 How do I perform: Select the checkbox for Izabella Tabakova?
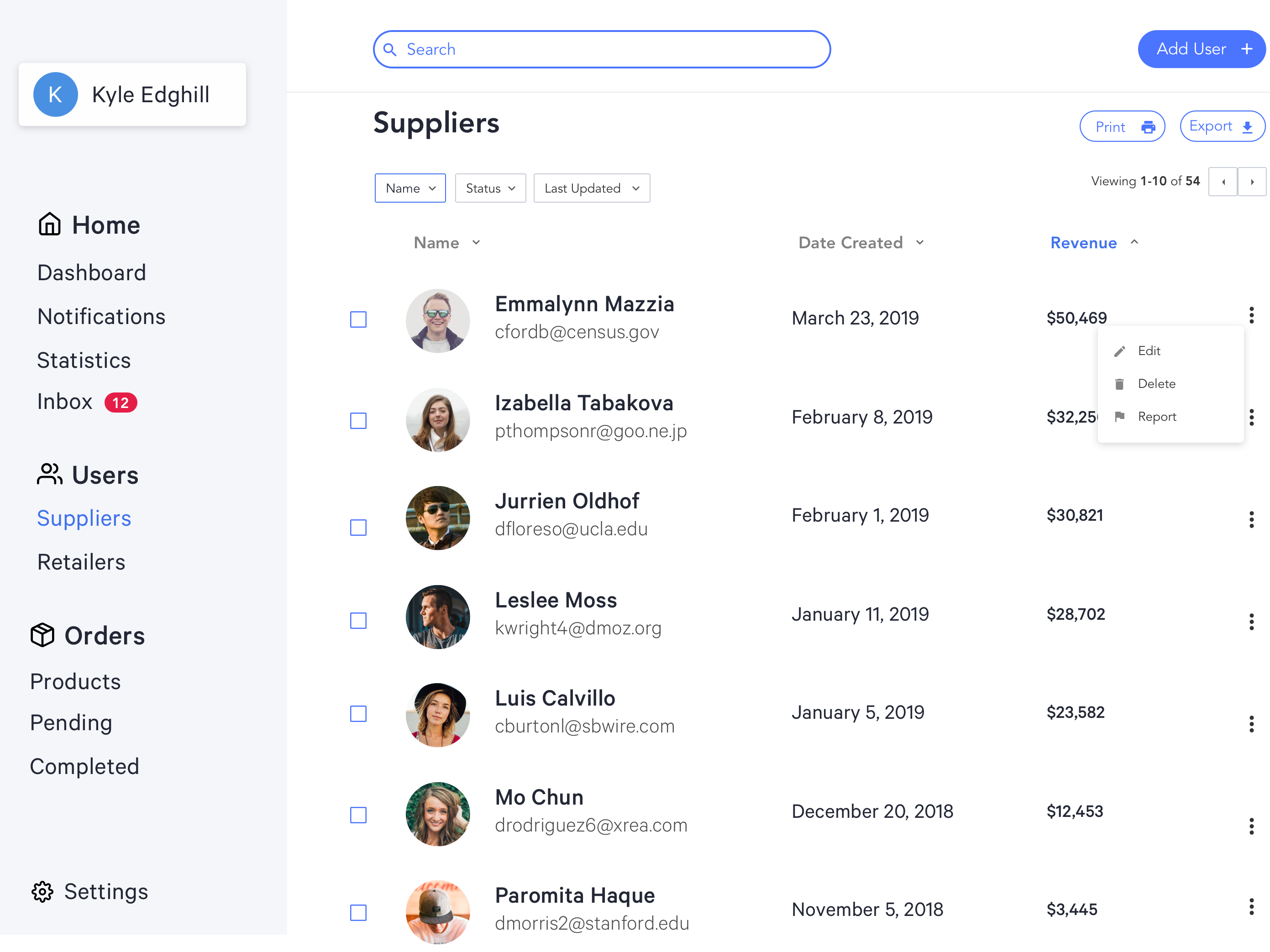[358, 421]
